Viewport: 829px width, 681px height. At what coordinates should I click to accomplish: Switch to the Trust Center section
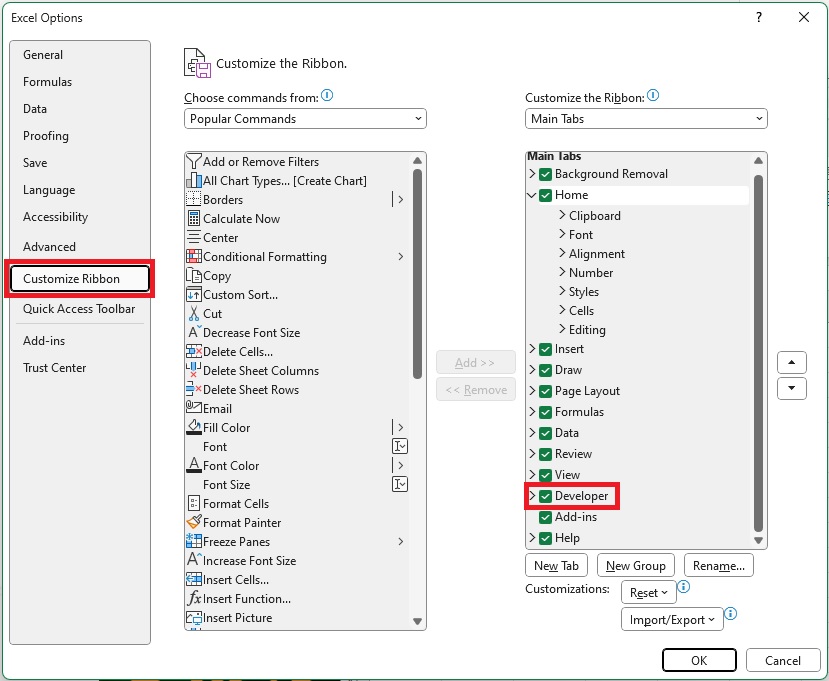54,368
